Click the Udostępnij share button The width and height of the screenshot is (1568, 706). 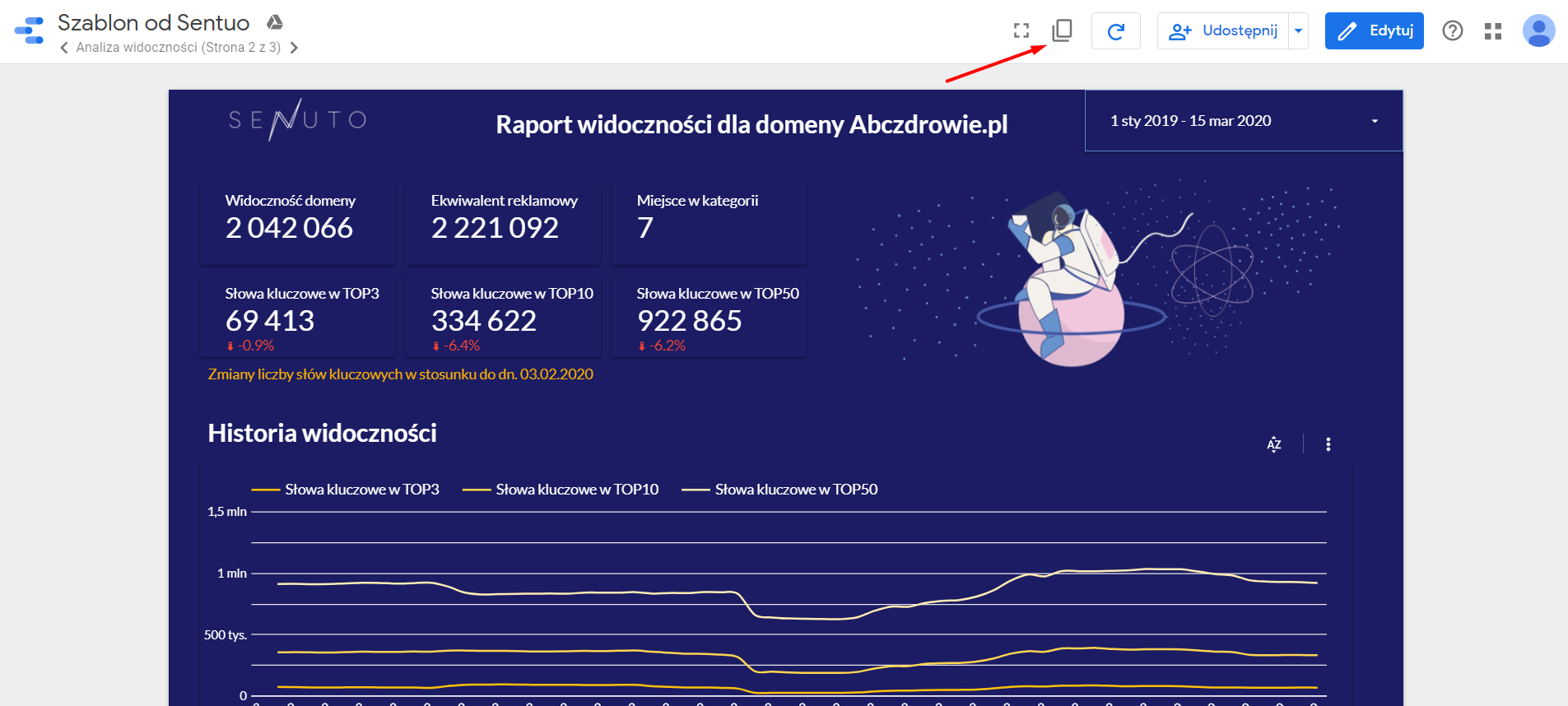pos(1223,31)
